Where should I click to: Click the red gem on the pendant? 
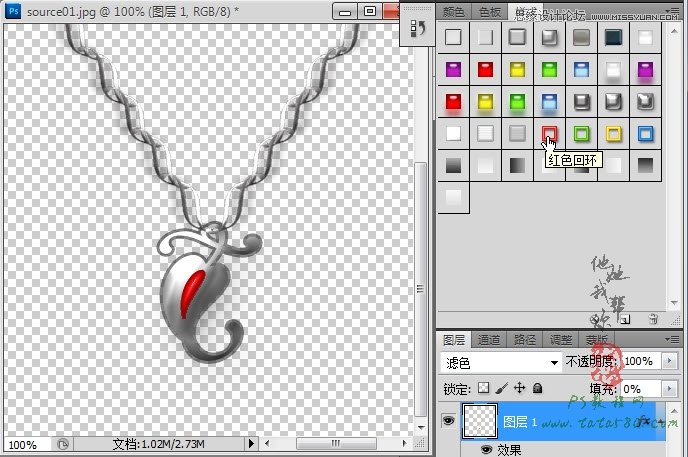coord(192,293)
